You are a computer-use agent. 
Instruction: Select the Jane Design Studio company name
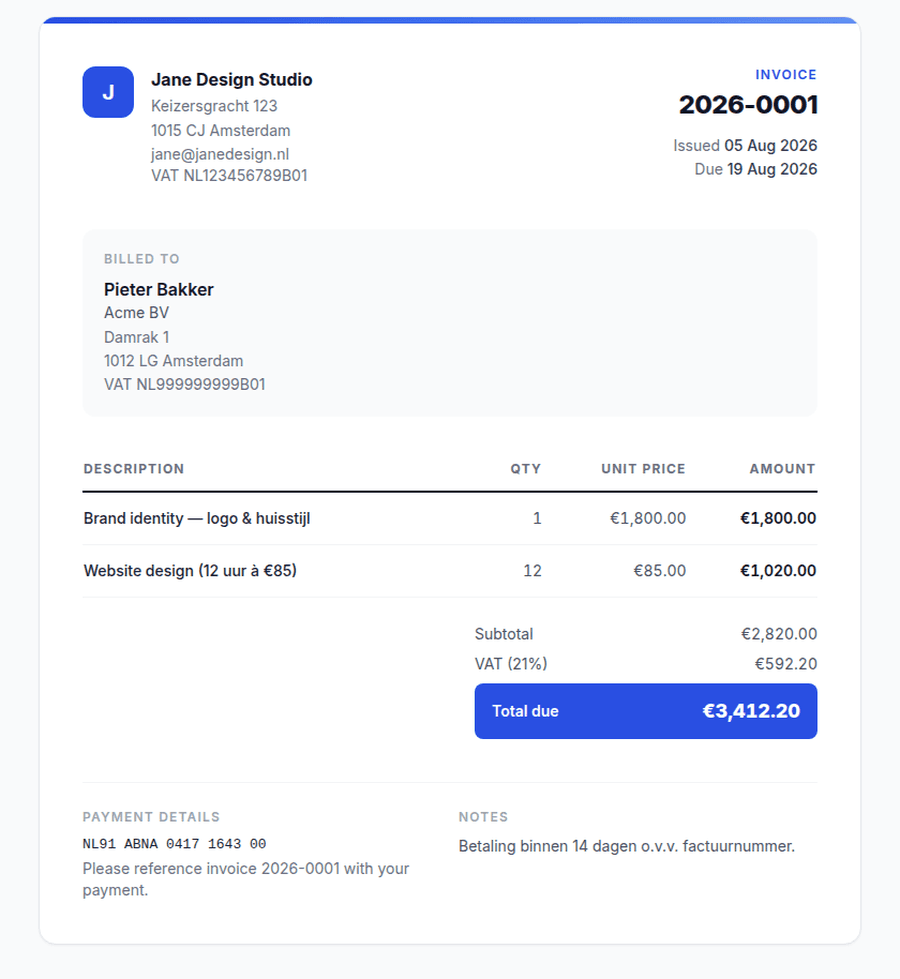pyautogui.click(x=232, y=80)
